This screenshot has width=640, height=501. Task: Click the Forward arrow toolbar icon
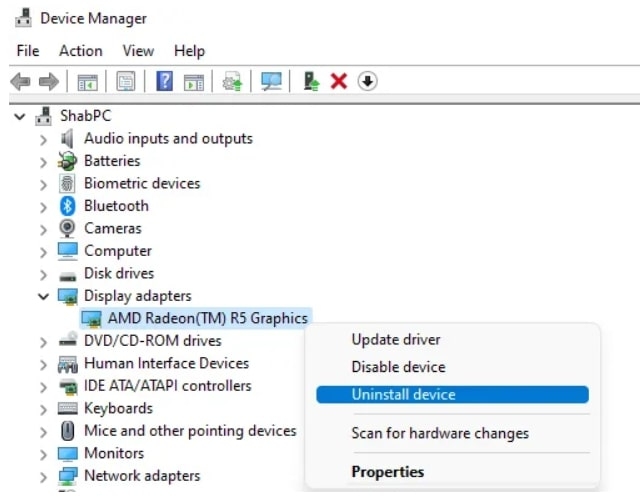(x=49, y=82)
